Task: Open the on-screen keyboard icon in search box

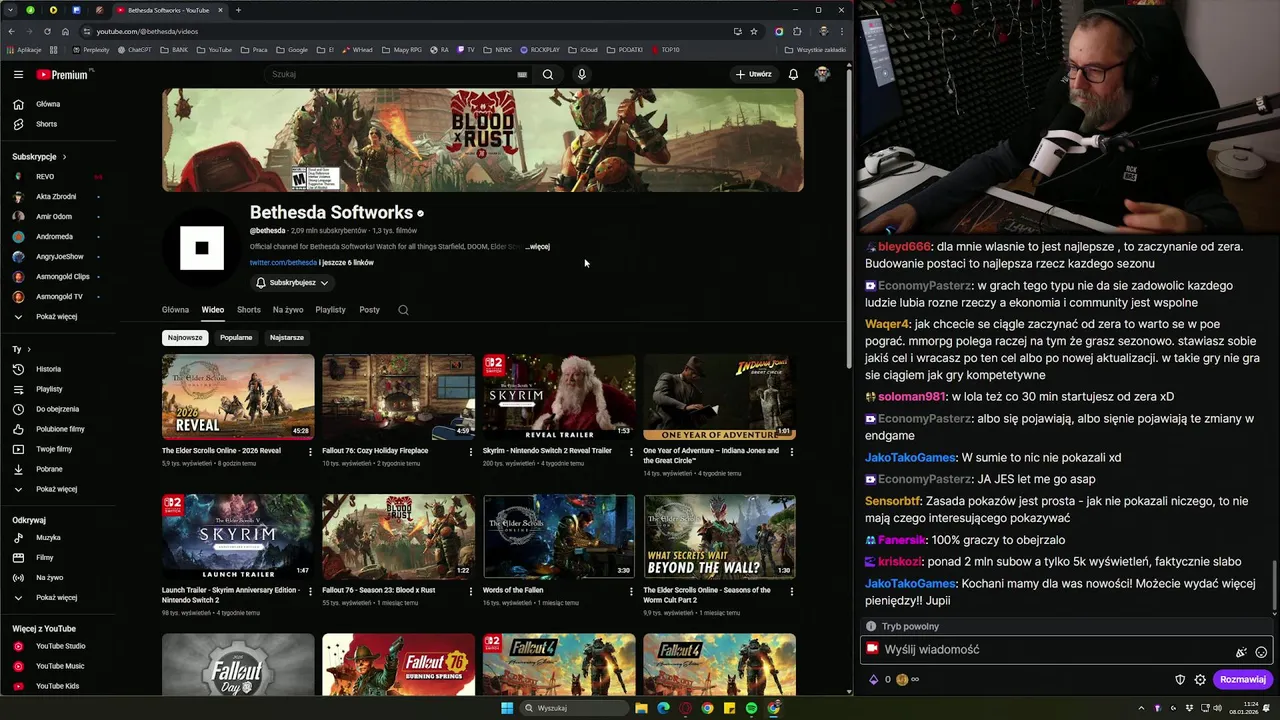Action: (x=522, y=74)
